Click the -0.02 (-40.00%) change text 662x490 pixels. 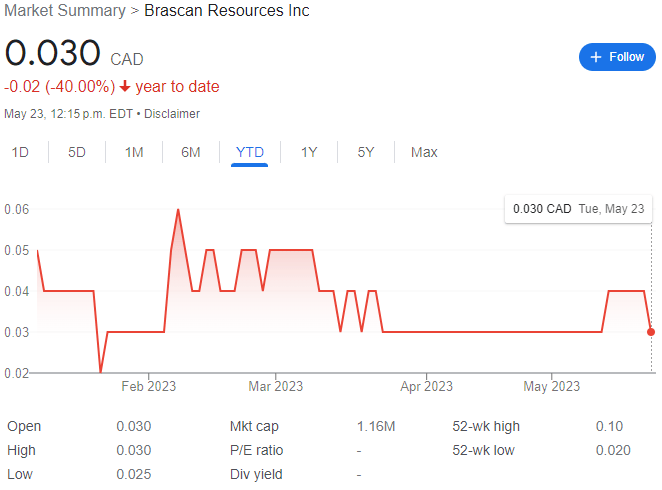click(60, 87)
